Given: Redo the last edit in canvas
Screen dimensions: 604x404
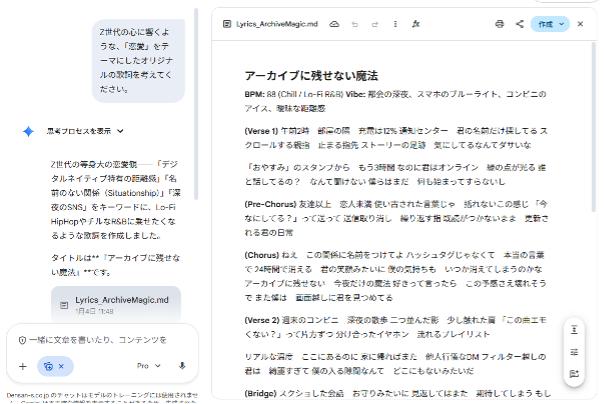Looking at the screenshot, I should pos(372,23).
